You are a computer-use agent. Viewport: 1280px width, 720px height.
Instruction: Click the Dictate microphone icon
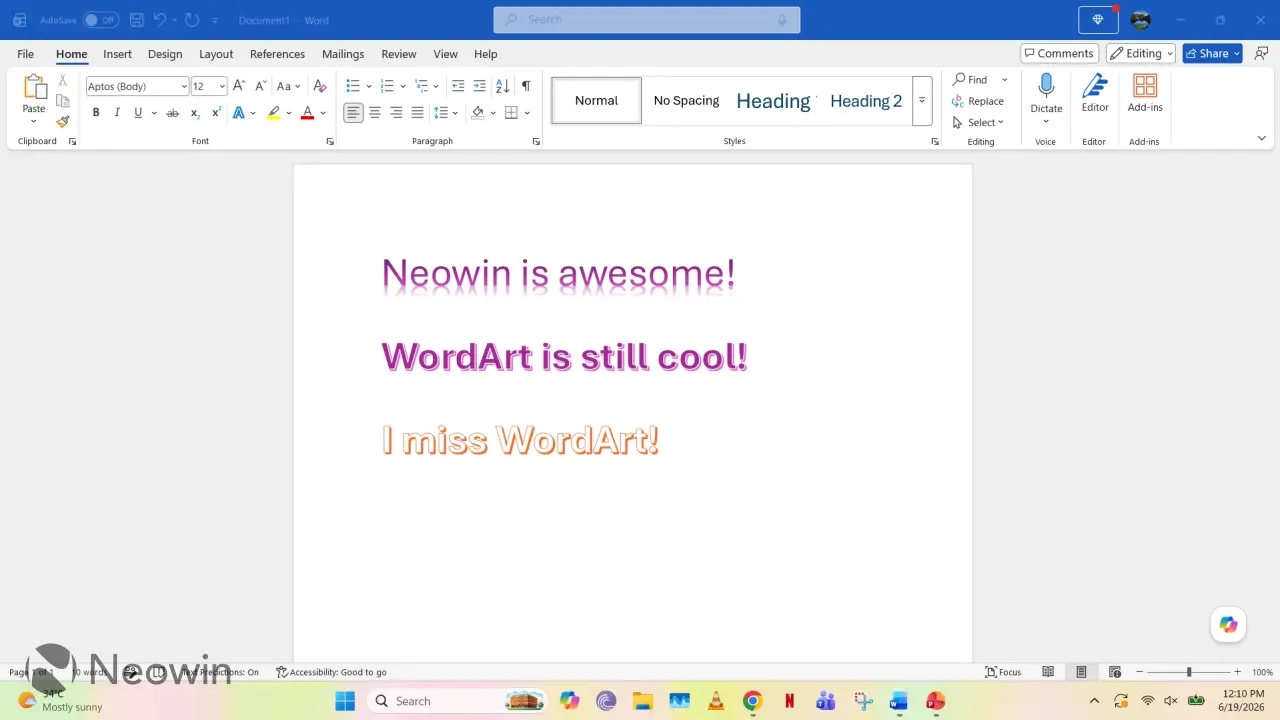pyautogui.click(x=1046, y=85)
